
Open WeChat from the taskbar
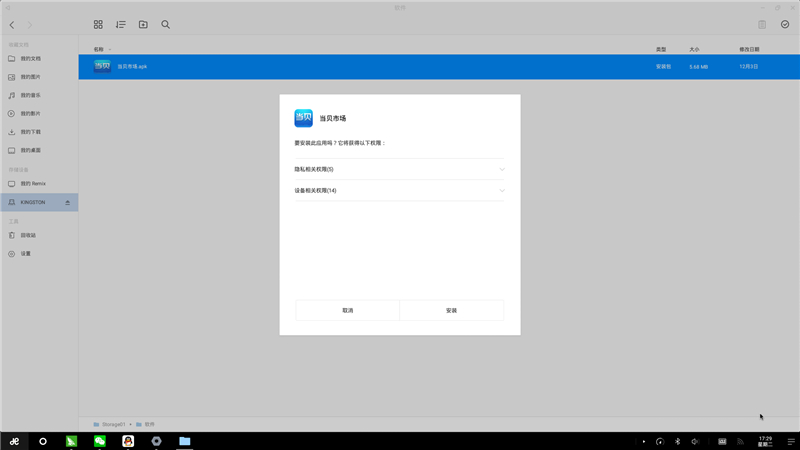tap(99, 441)
